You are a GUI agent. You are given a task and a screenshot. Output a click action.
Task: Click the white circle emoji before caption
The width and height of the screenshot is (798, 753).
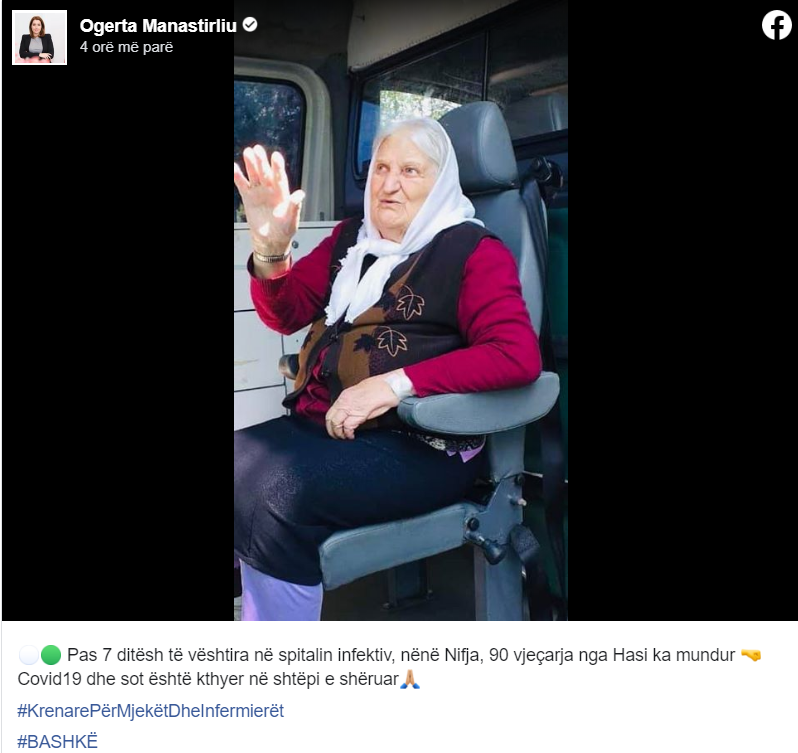tap(28, 655)
